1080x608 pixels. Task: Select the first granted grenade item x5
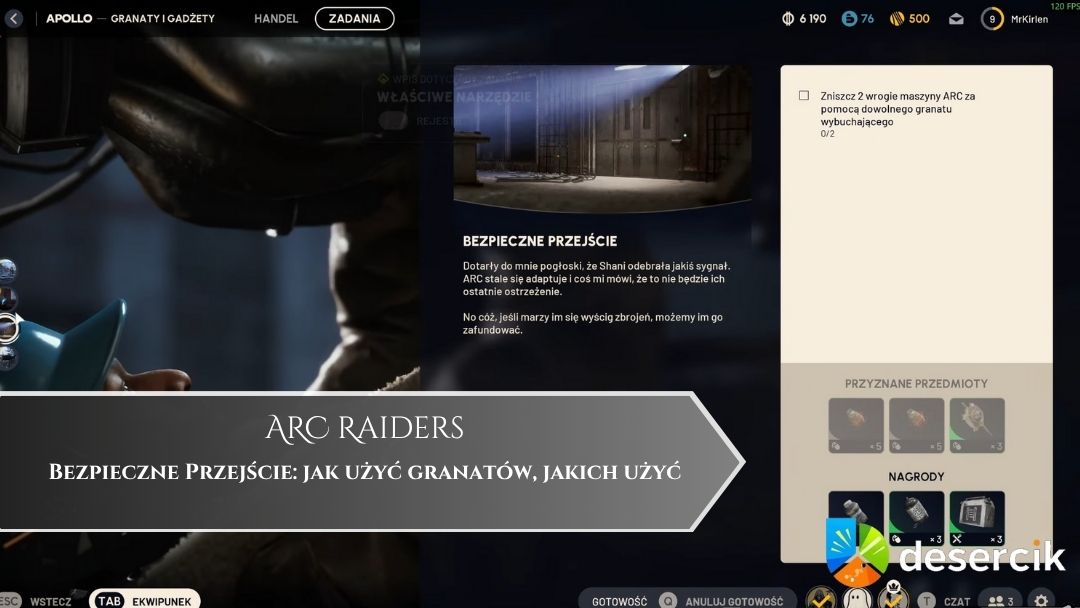click(x=856, y=425)
